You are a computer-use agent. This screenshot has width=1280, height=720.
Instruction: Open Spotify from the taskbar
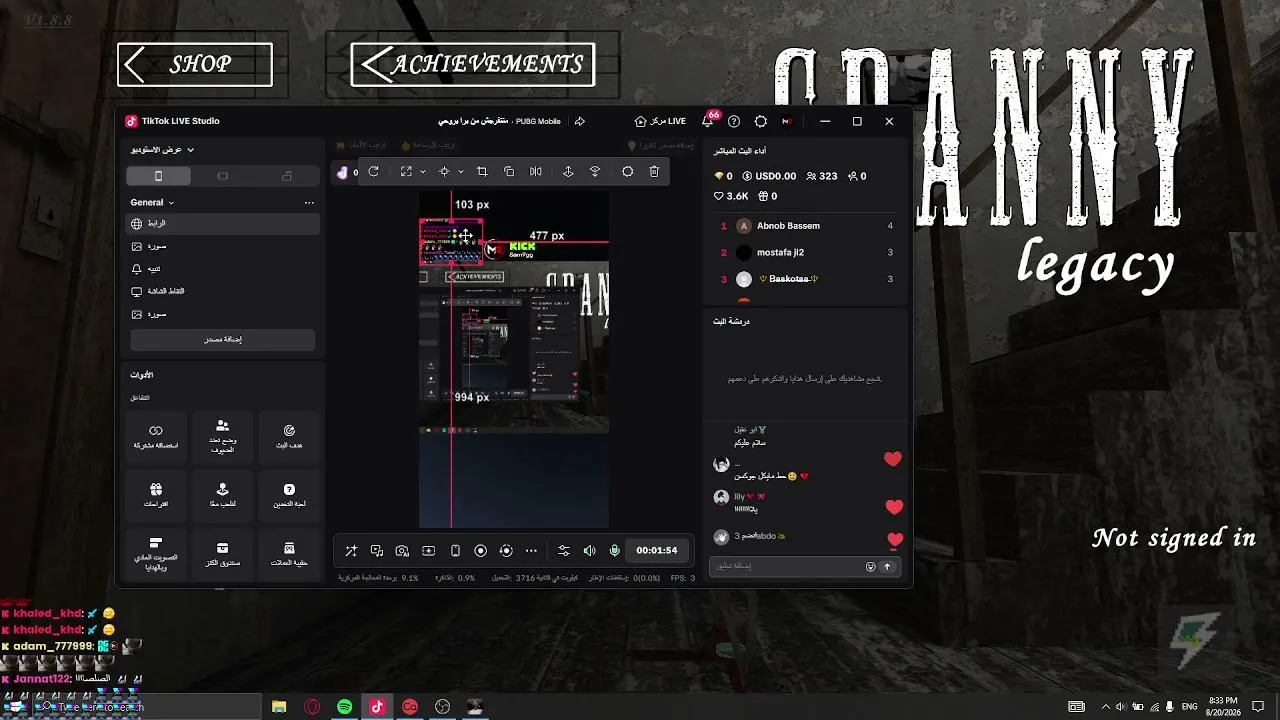[344, 707]
